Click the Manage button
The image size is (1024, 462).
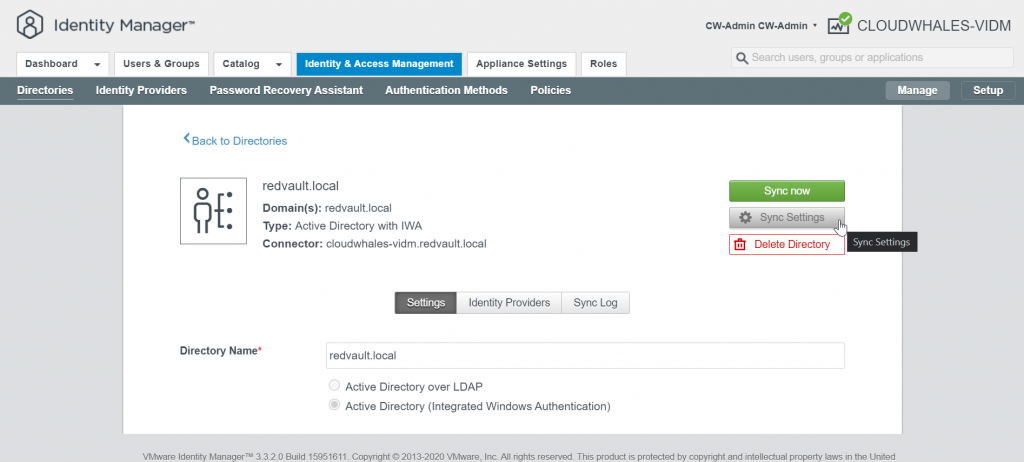coord(918,90)
